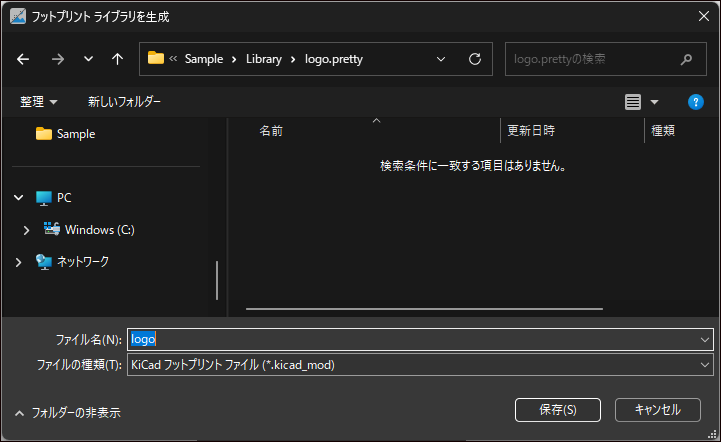Expand the ネットワーク tree node
The image size is (721, 442).
click(19, 262)
